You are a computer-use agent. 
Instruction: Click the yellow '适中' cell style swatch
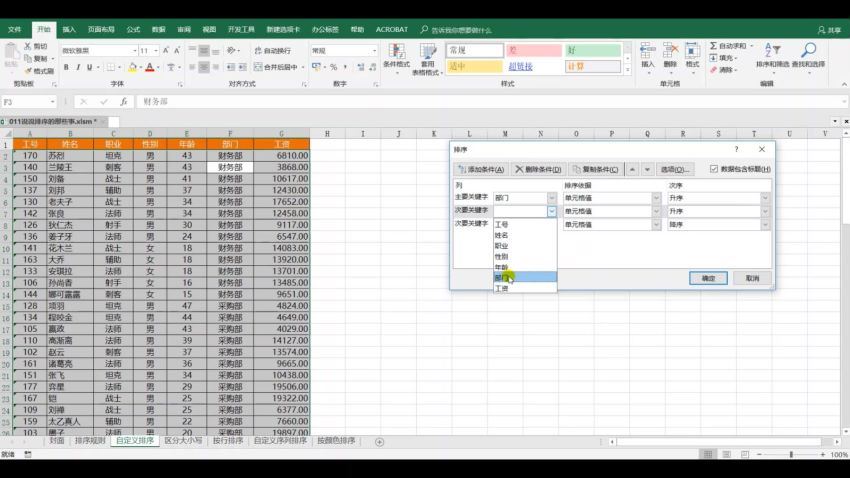click(x=473, y=67)
